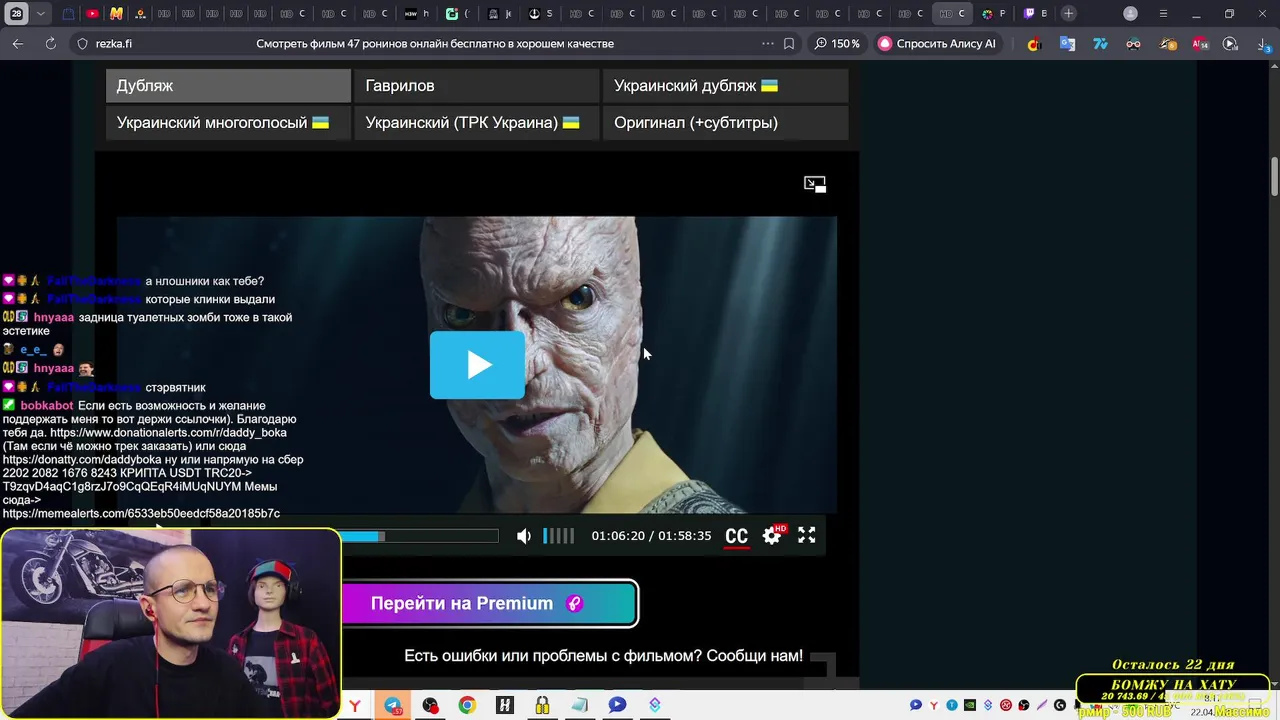
Task: Select the Украинский дубляж track
Action: (725, 86)
